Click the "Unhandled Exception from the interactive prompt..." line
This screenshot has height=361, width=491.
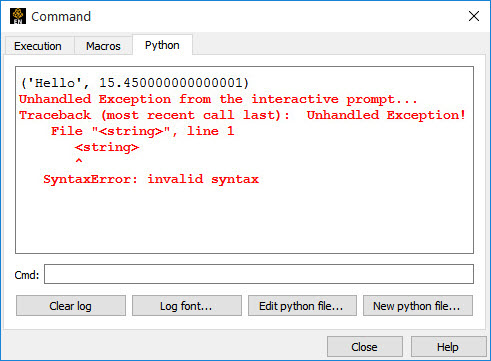[218, 99]
